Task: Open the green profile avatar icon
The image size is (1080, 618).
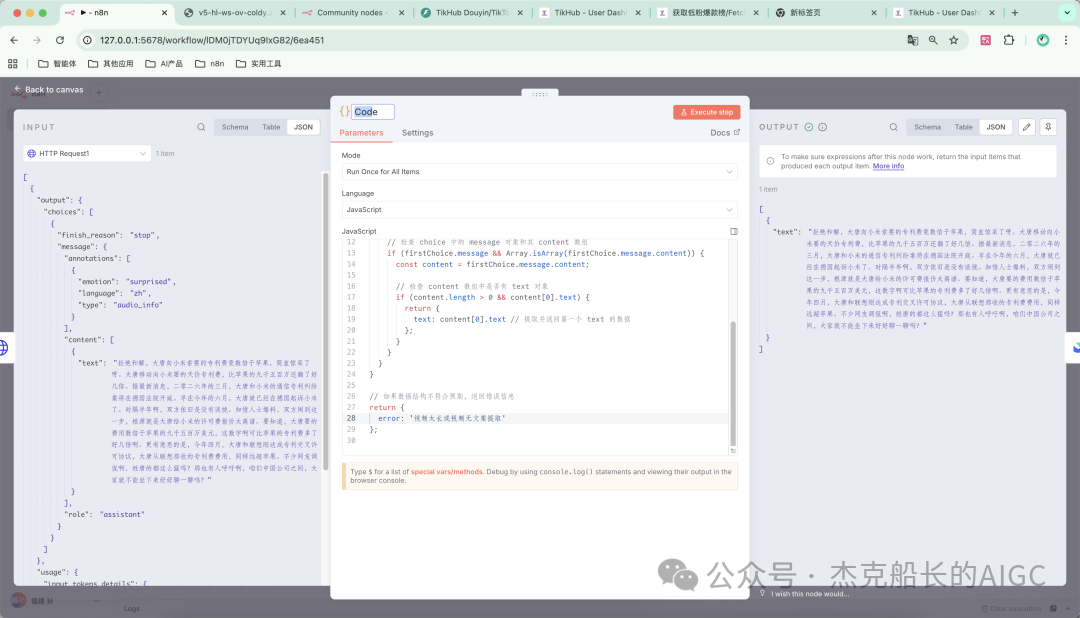Action: (1043, 40)
